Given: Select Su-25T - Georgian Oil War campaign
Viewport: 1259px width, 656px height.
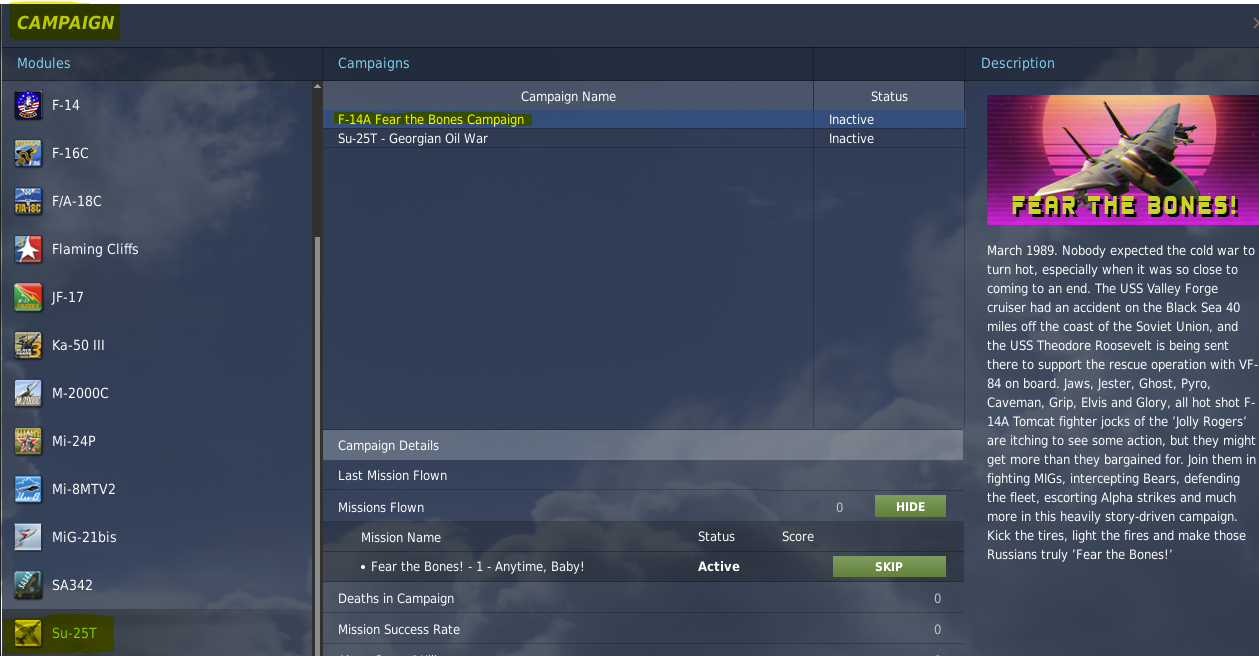Looking at the screenshot, I should [643, 139].
